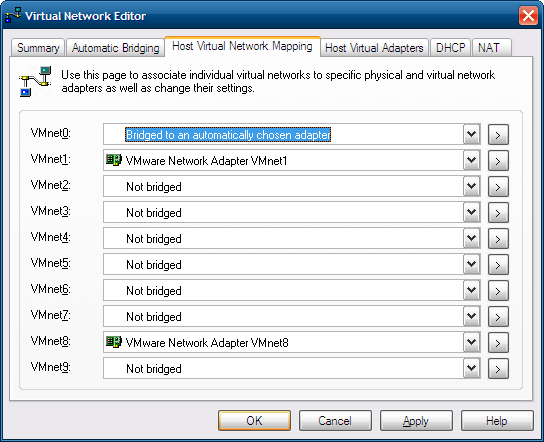Go to the DHCP tab
The image size is (544, 442).
[450, 48]
